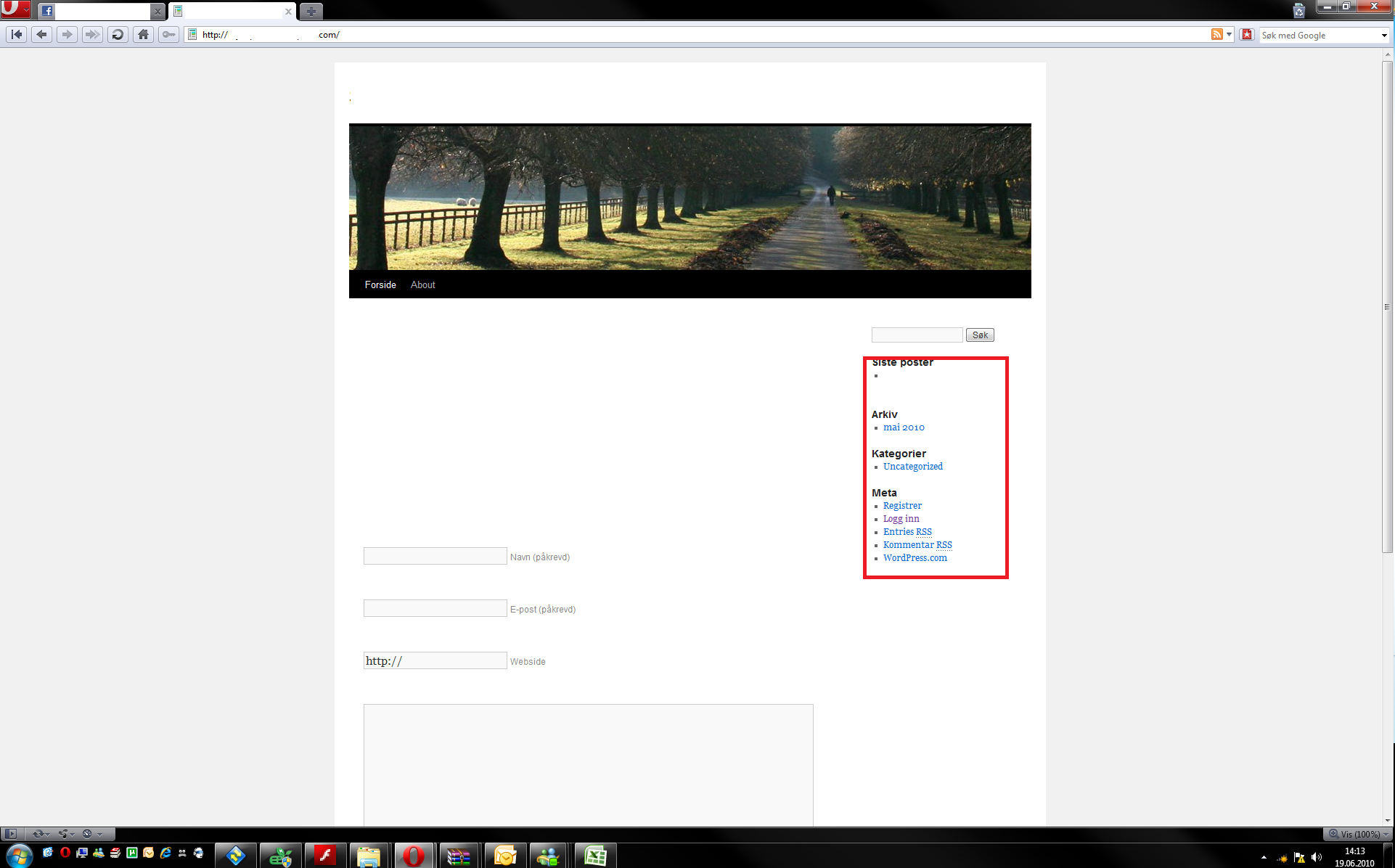The height and width of the screenshot is (868, 1395).
Task: Click the bookmark star icon beside search
Action: 1247,34
